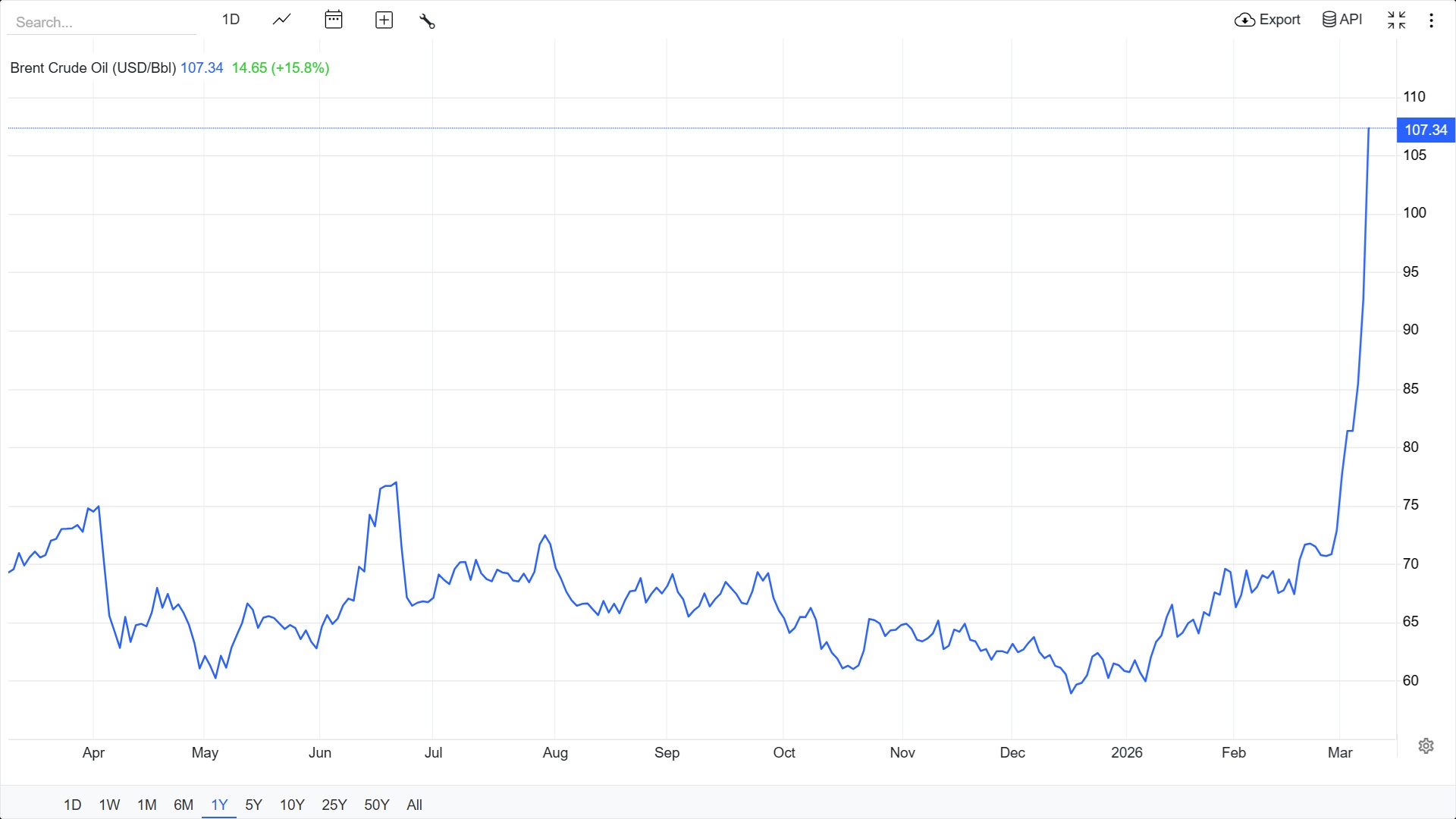Select the 1M time range
This screenshot has width=1456, height=819.
(x=147, y=805)
